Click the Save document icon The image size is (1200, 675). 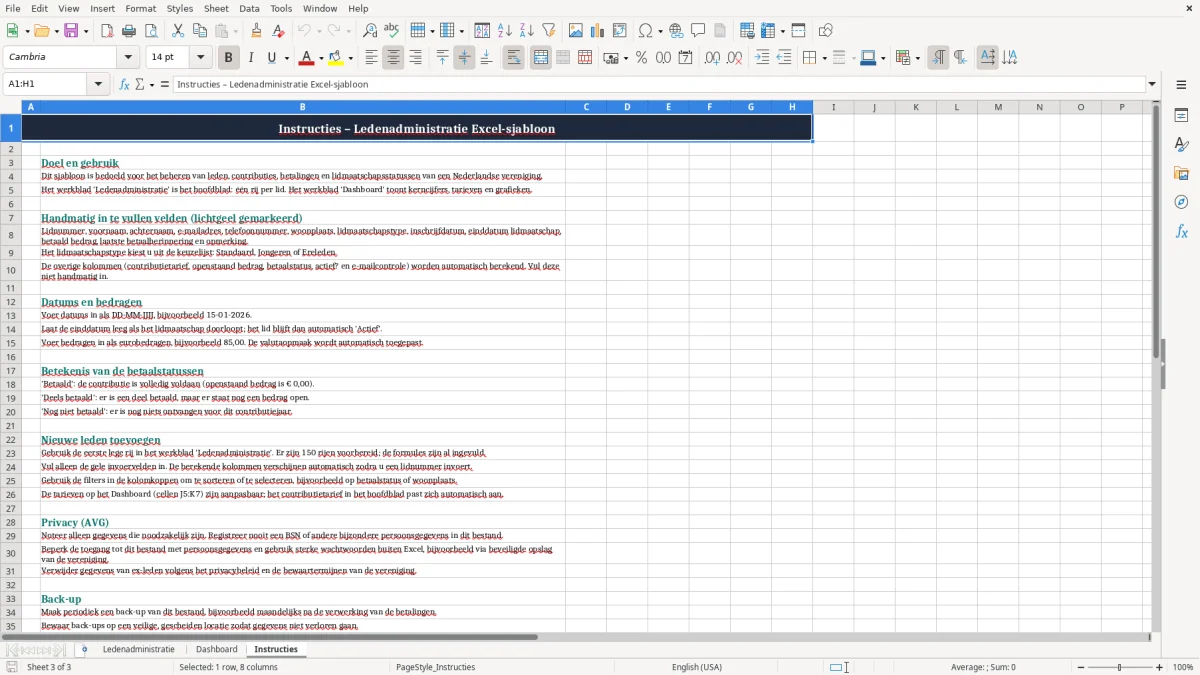70,31
